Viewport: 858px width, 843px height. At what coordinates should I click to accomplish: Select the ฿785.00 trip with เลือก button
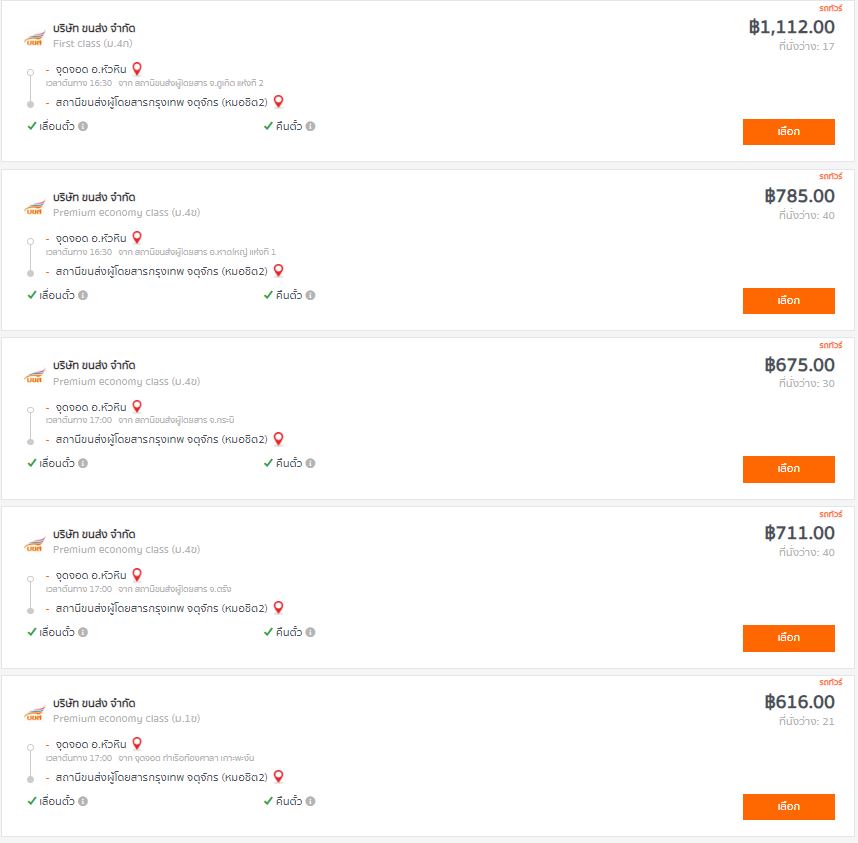[789, 301]
